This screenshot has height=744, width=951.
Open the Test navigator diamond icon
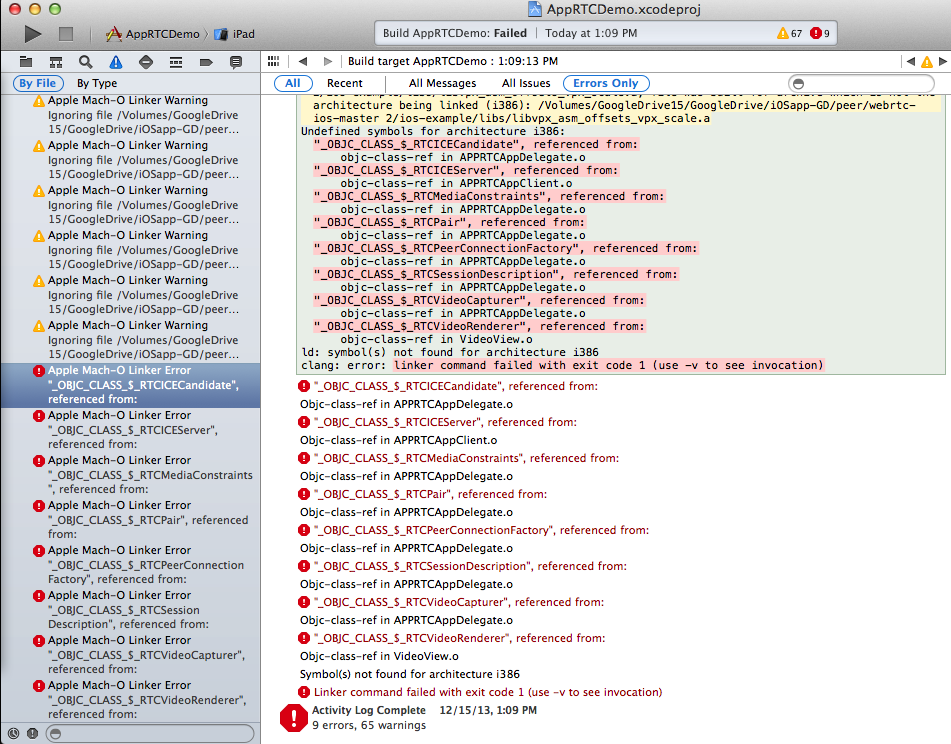[146, 62]
